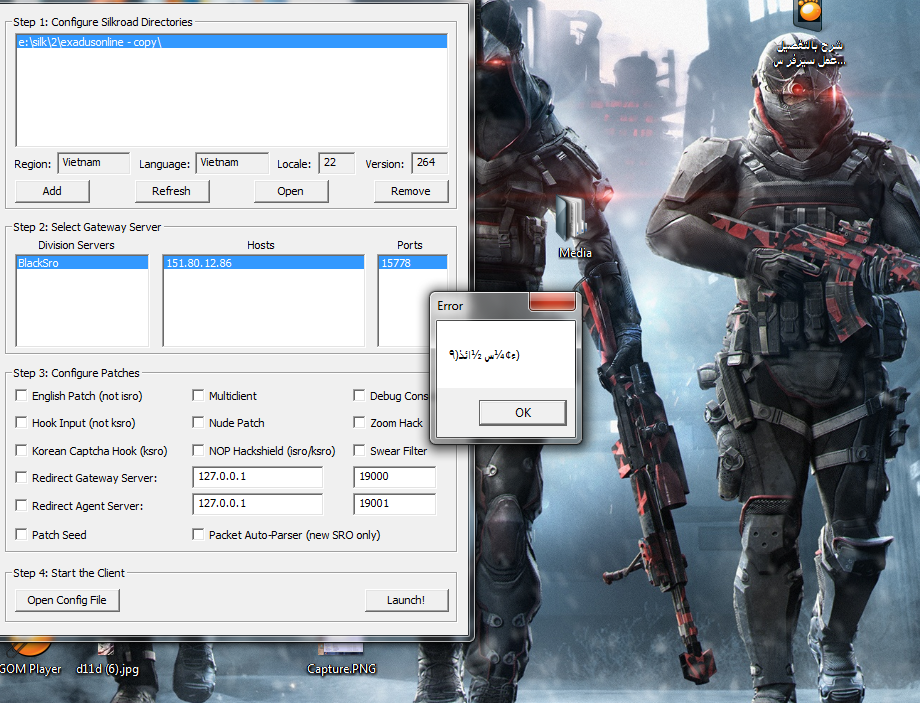The image size is (920, 703).
Task: Click the Launch! button
Action: (x=407, y=600)
